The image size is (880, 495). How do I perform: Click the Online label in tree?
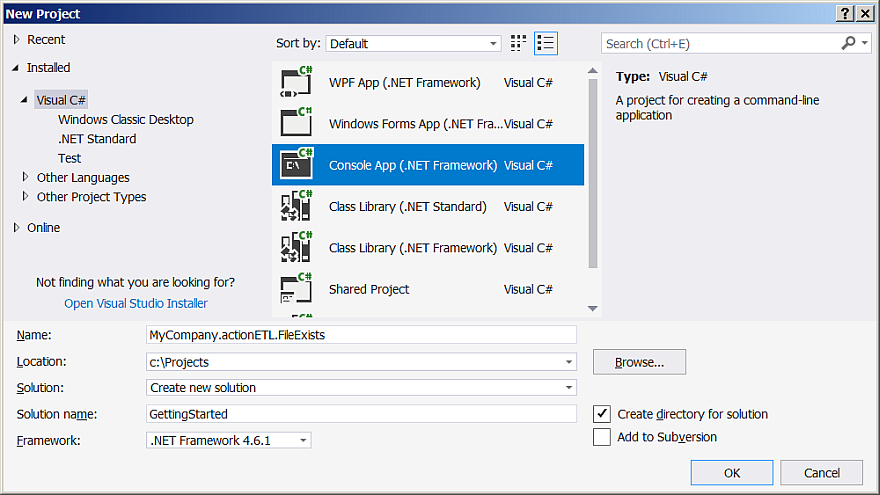tap(43, 227)
